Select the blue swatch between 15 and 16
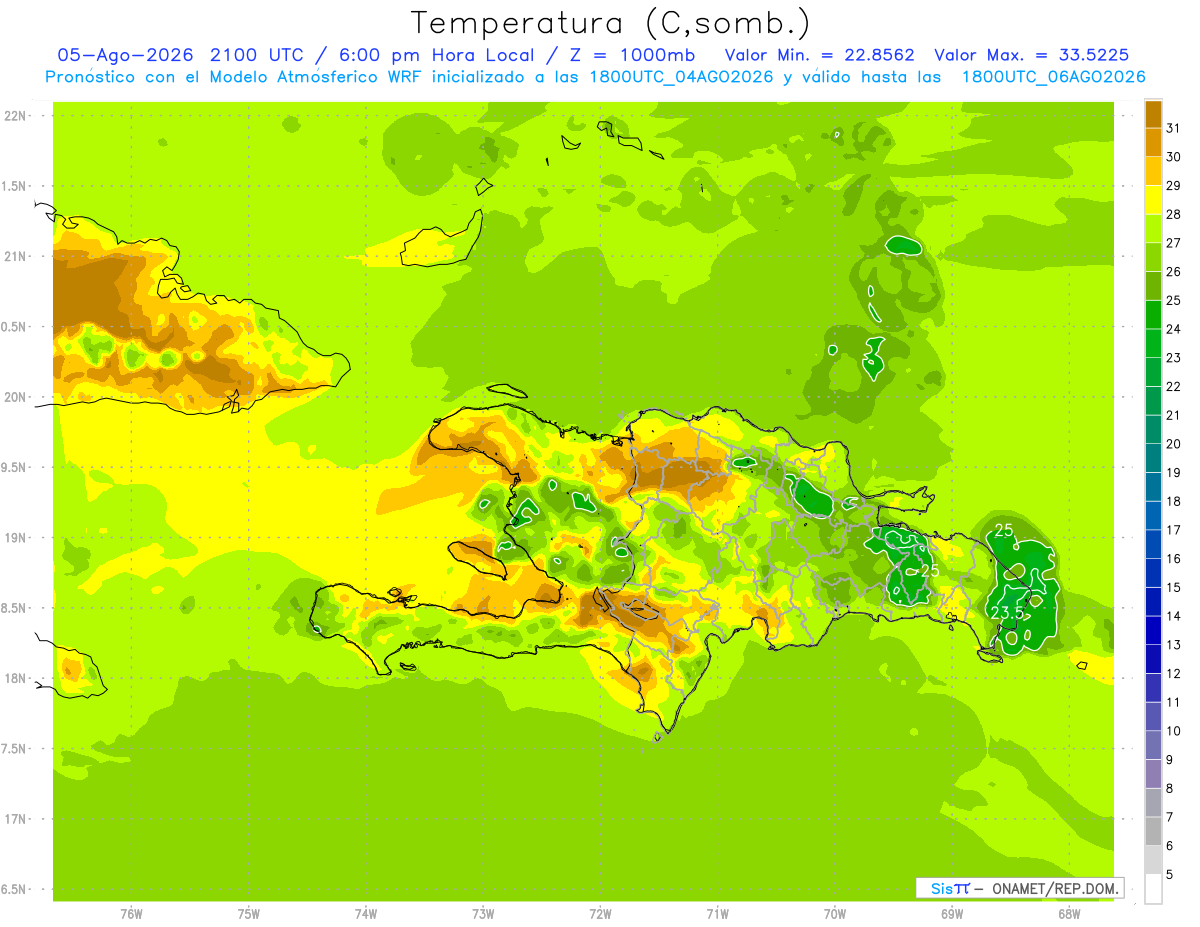Viewport: 1200px width, 927px height. (x=1153, y=574)
